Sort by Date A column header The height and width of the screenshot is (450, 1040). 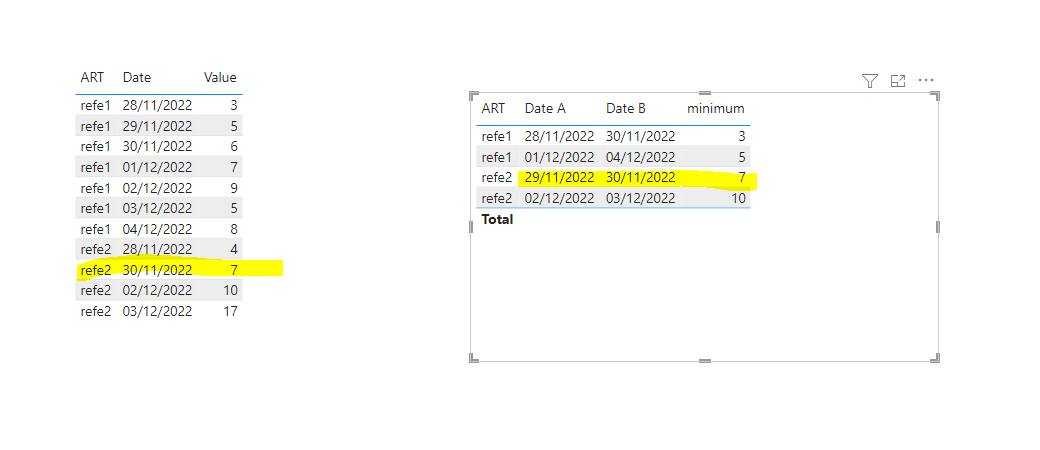[x=545, y=108]
